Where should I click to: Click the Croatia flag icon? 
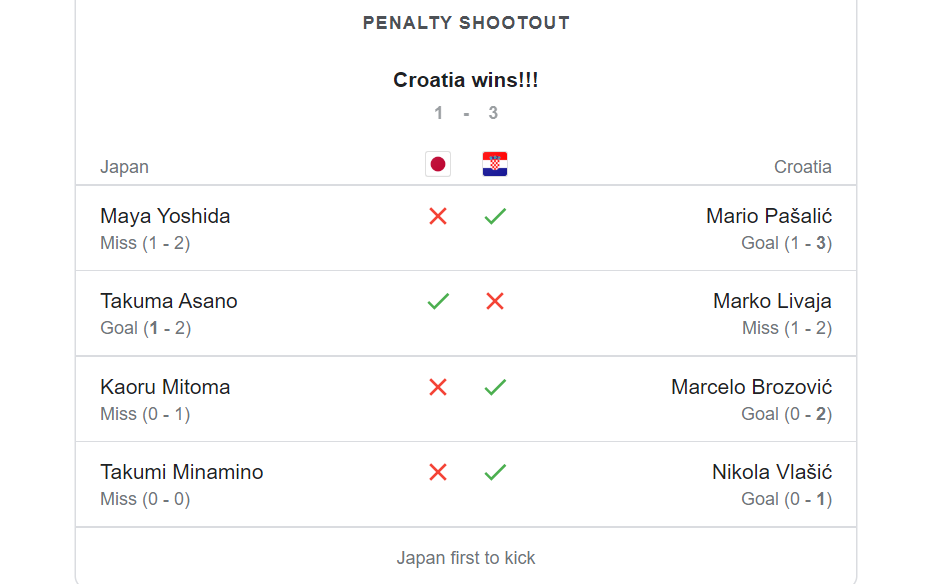[x=495, y=164]
